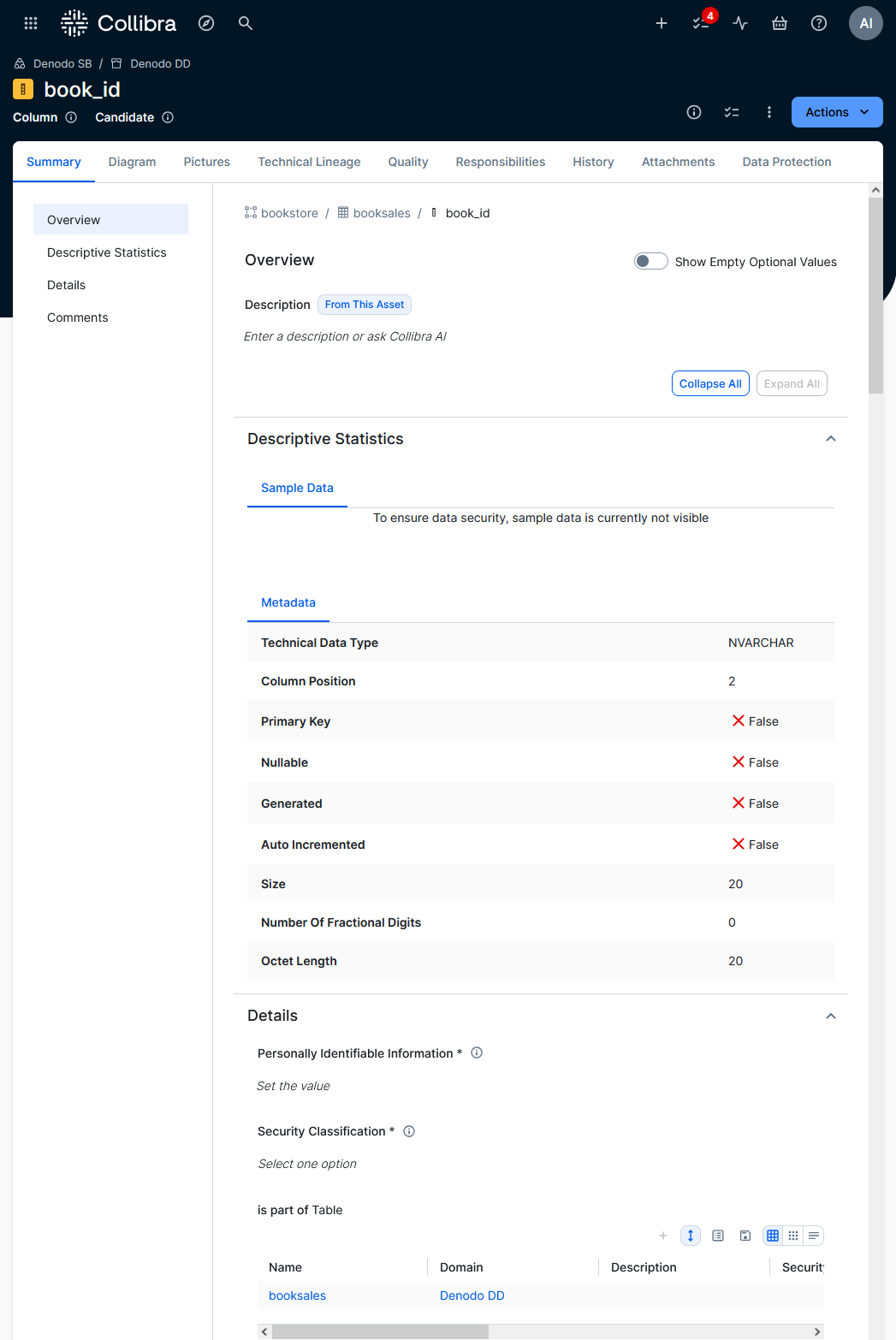Screen dimensions: 896x1340
Task: Select the table grid view icon
Action: point(773,1236)
